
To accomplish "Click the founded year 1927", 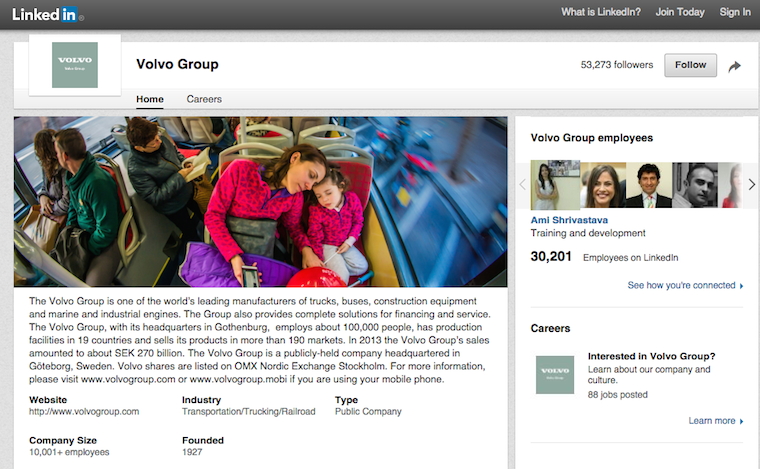I will 192,453.
